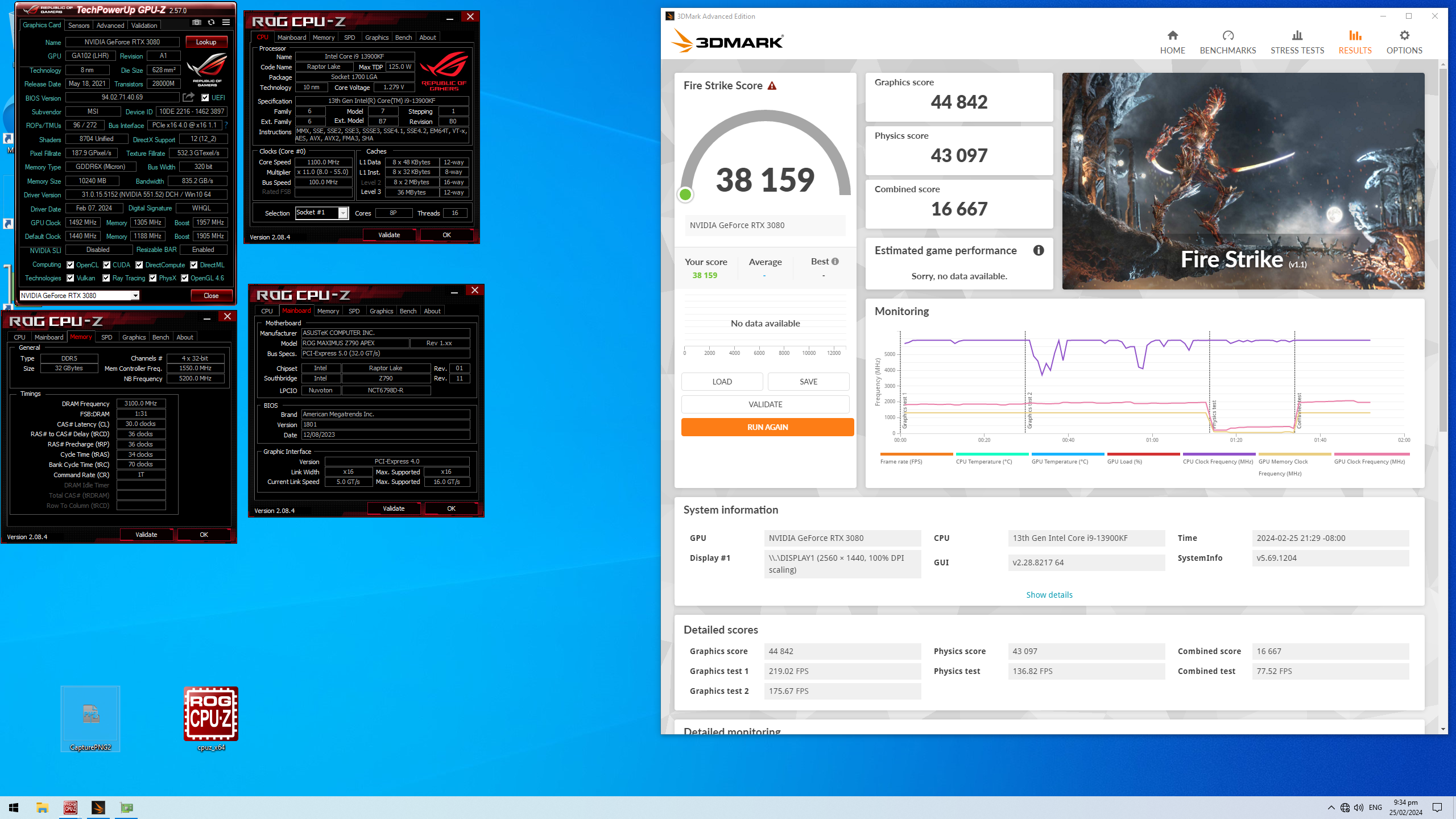Toggle Ray Tracing checkbox
The image size is (1456, 819).
(106, 278)
